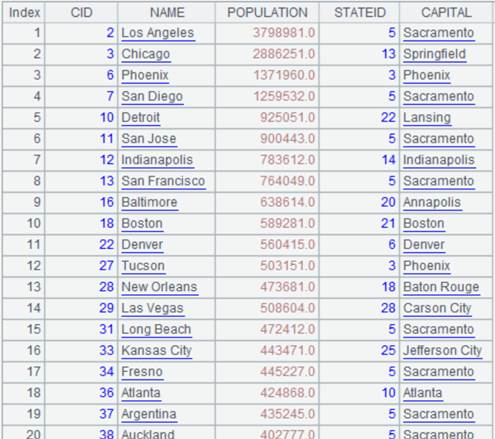Click Detroit population value 925051.0
Viewport: 495px width, 439px height.
pyautogui.click(x=287, y=118)
